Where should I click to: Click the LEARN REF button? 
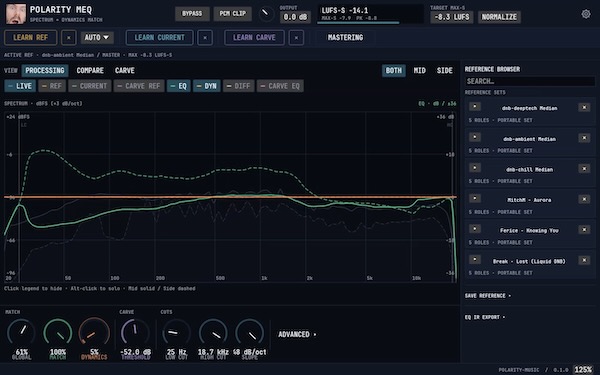tap(31, 38)
